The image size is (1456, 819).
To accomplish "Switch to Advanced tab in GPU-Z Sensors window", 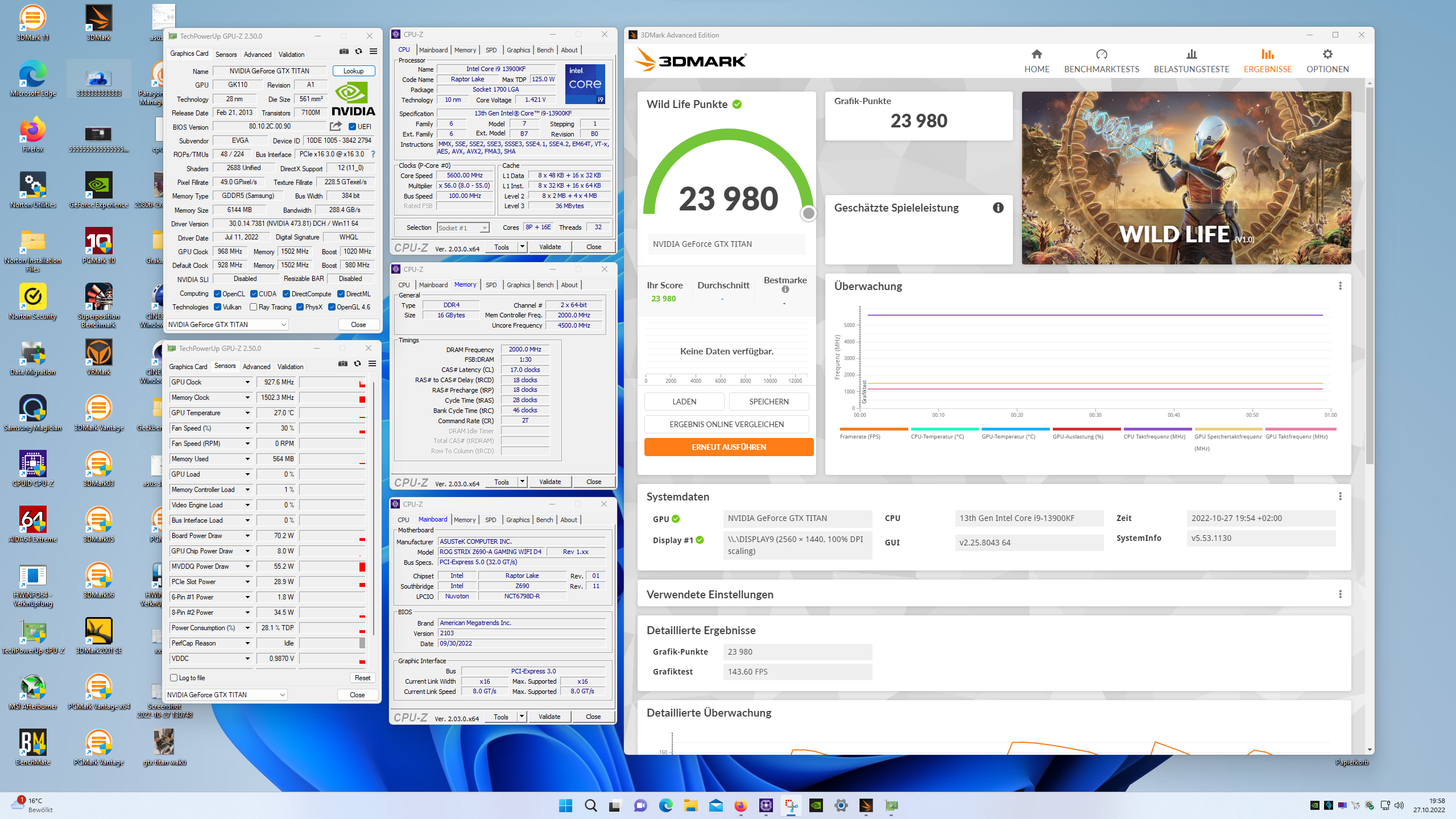I will pyautogui.click(x=257, y=367).
